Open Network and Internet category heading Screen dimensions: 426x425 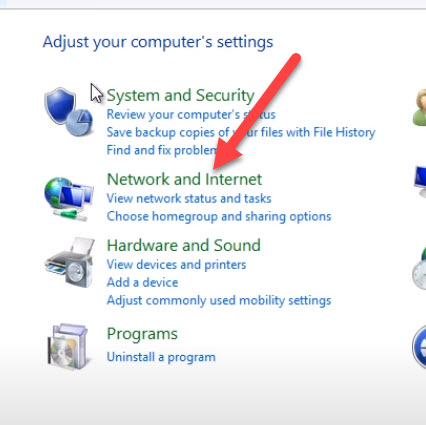[x=184, y=179]
